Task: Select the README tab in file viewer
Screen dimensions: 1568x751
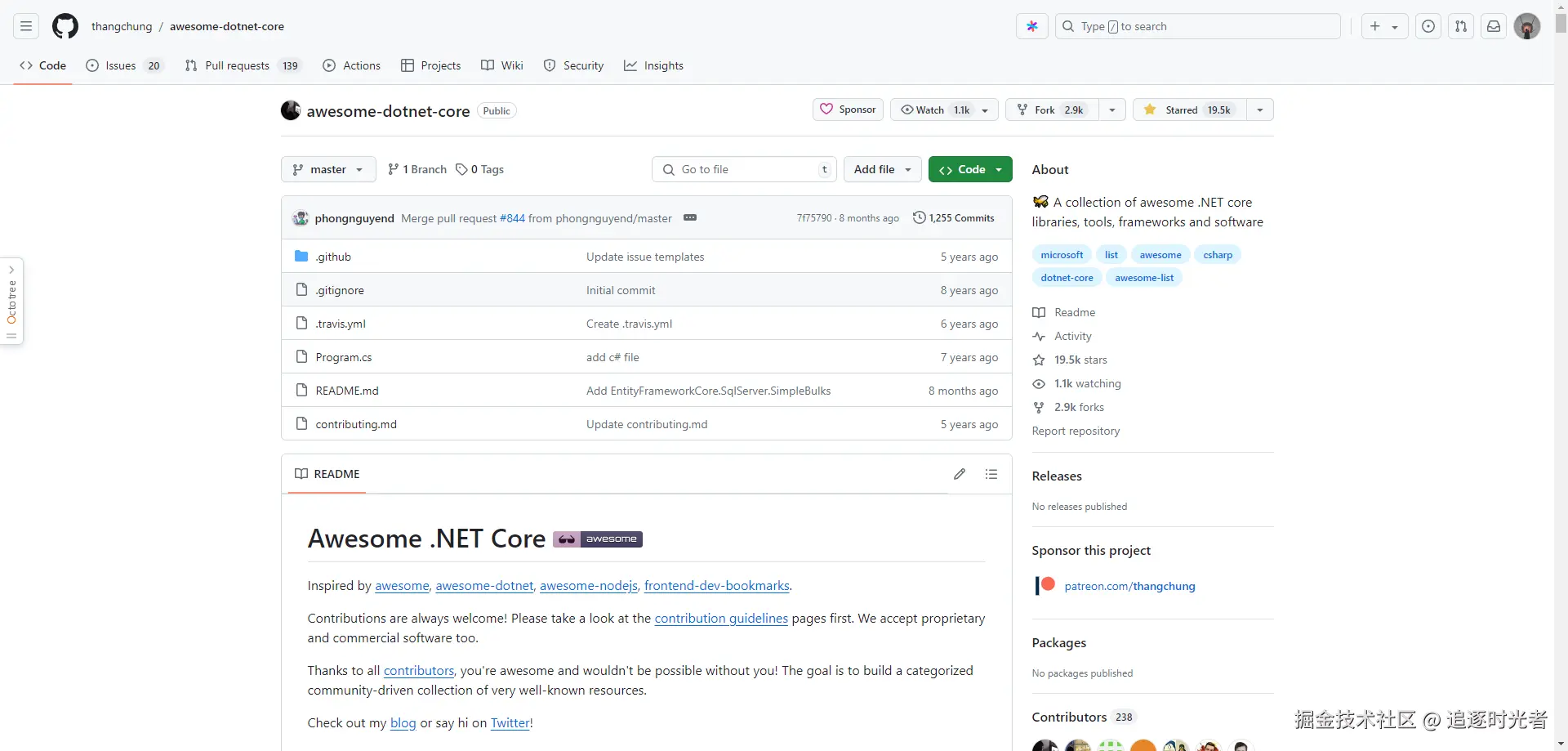Action: 327,474
